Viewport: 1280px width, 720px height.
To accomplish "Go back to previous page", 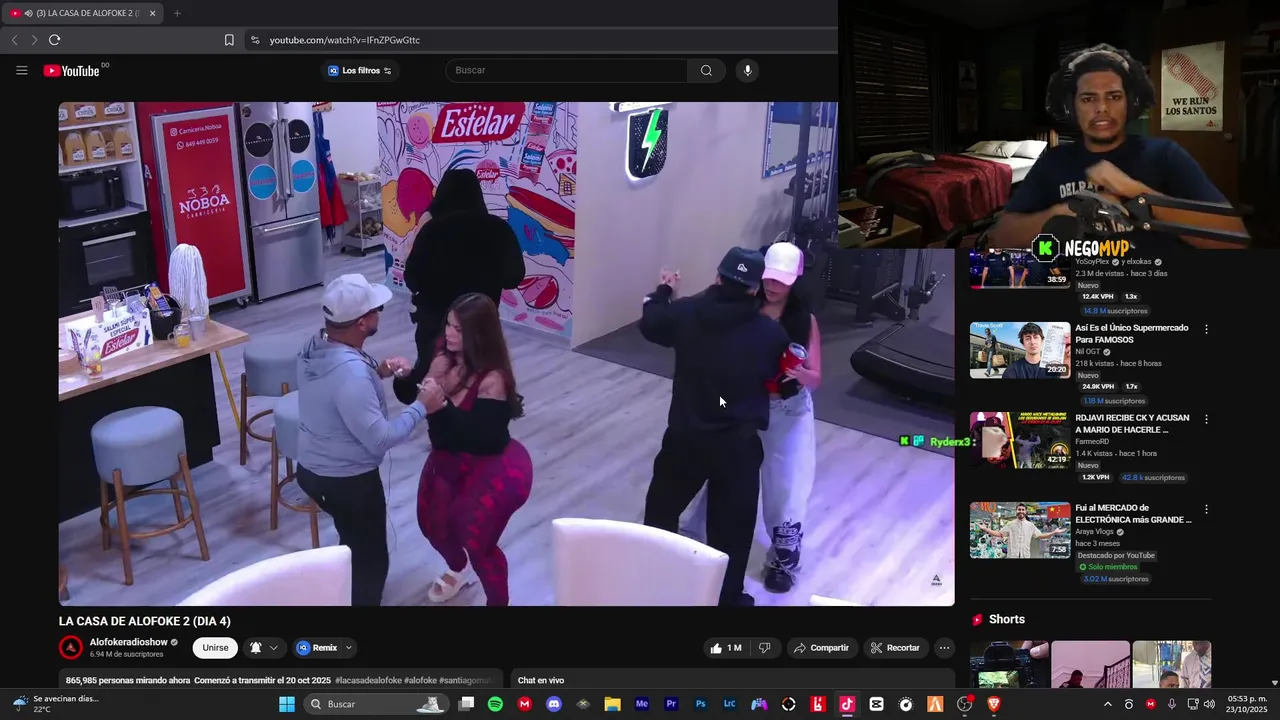I will pos(14,40).
